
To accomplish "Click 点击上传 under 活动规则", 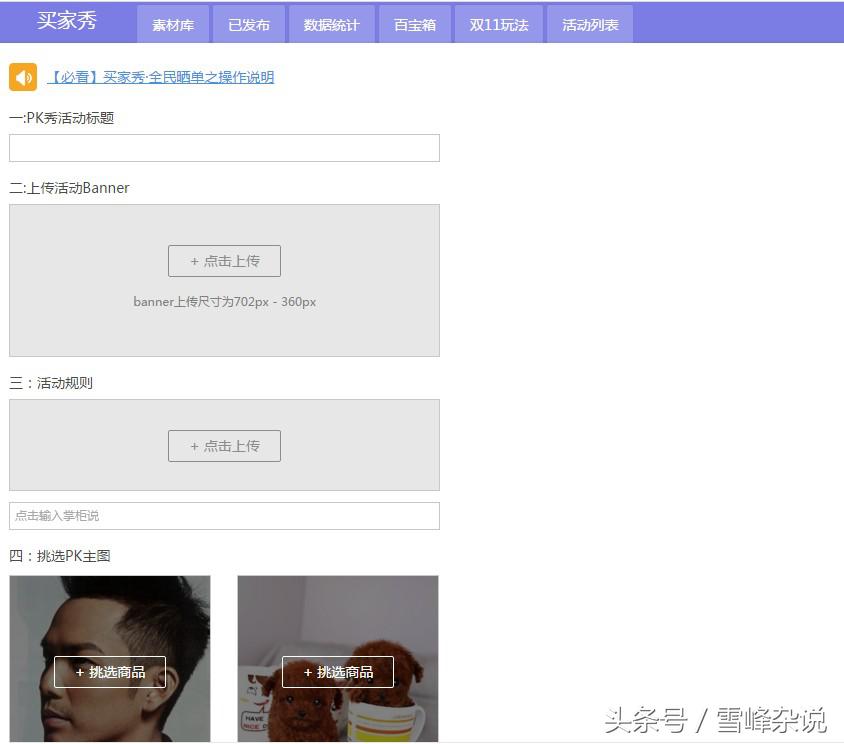I will coord(224,446).
